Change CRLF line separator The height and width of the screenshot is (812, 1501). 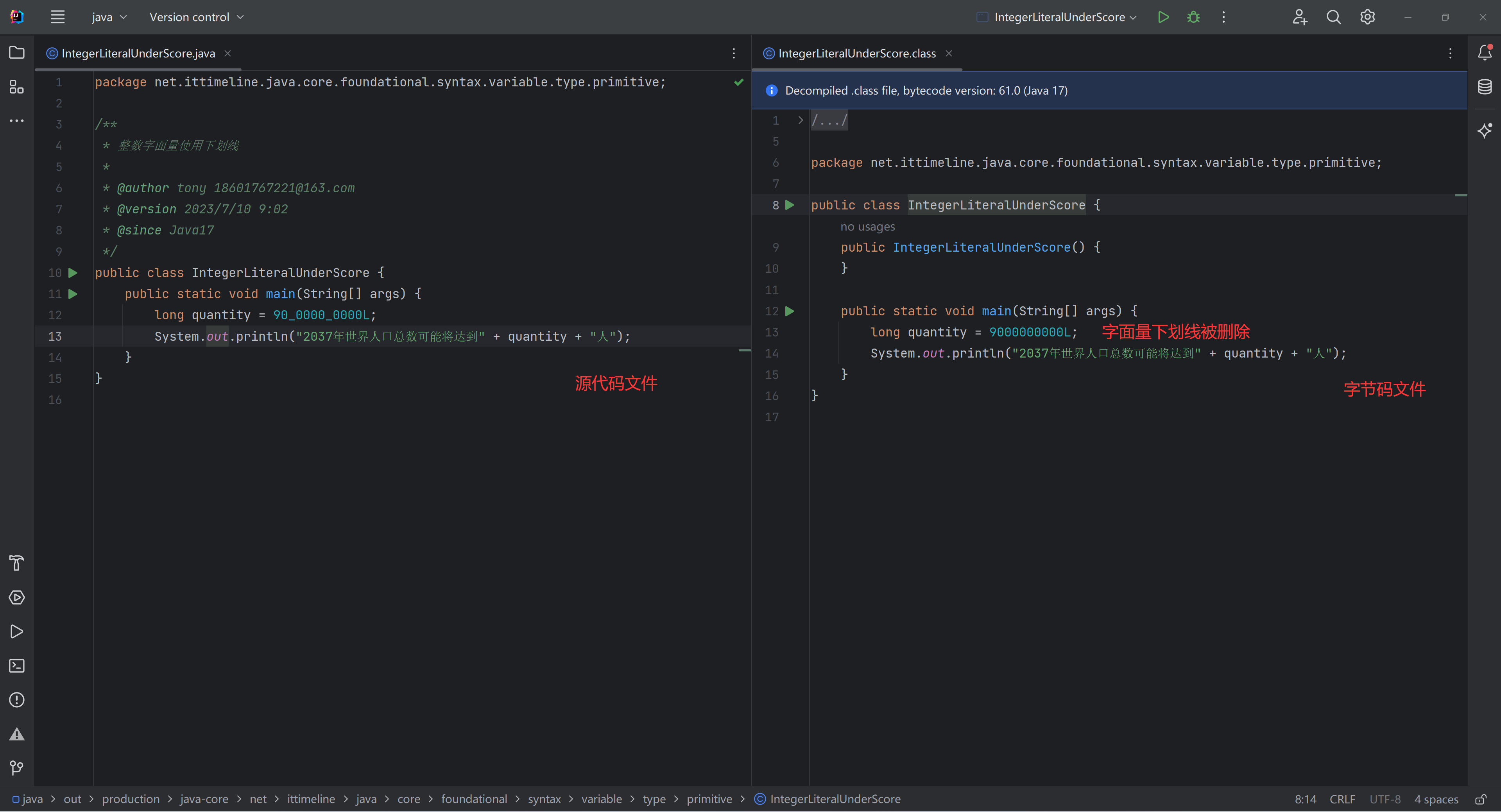coord(1342,799)
